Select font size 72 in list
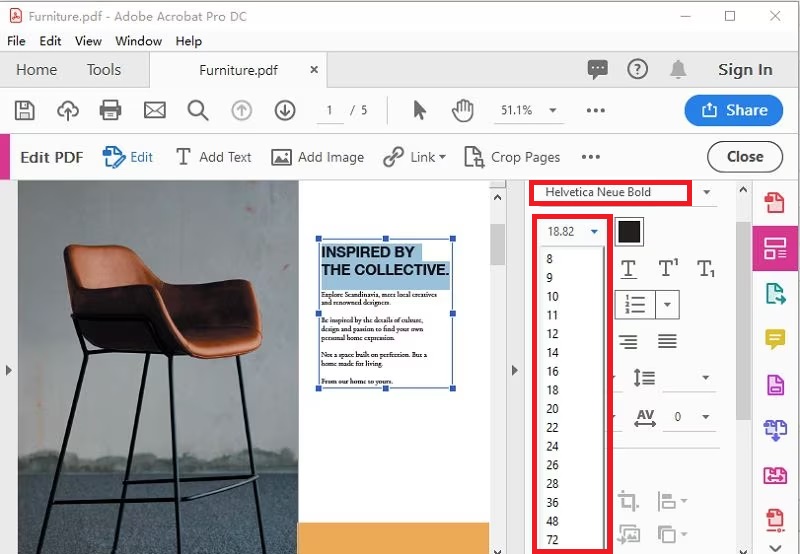Screen dimensions: 800x554 pos(553,540)
